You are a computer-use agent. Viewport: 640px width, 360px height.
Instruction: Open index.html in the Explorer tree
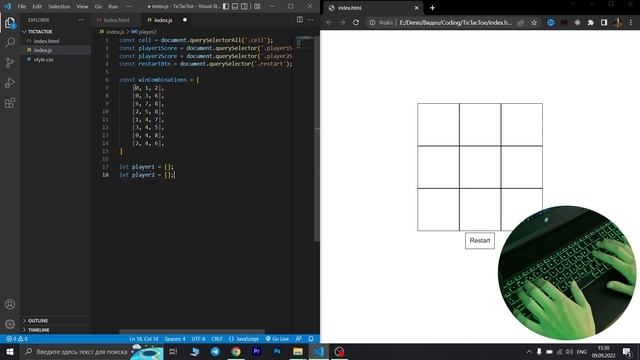tap(46, 41)
